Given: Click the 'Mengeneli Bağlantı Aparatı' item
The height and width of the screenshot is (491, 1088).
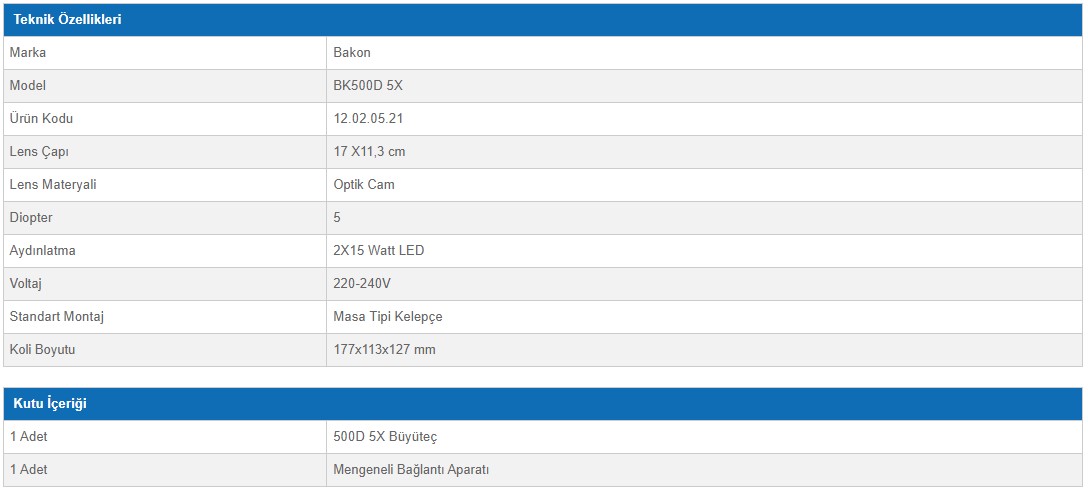Looking at the screenshot, I should coord(411,470).
